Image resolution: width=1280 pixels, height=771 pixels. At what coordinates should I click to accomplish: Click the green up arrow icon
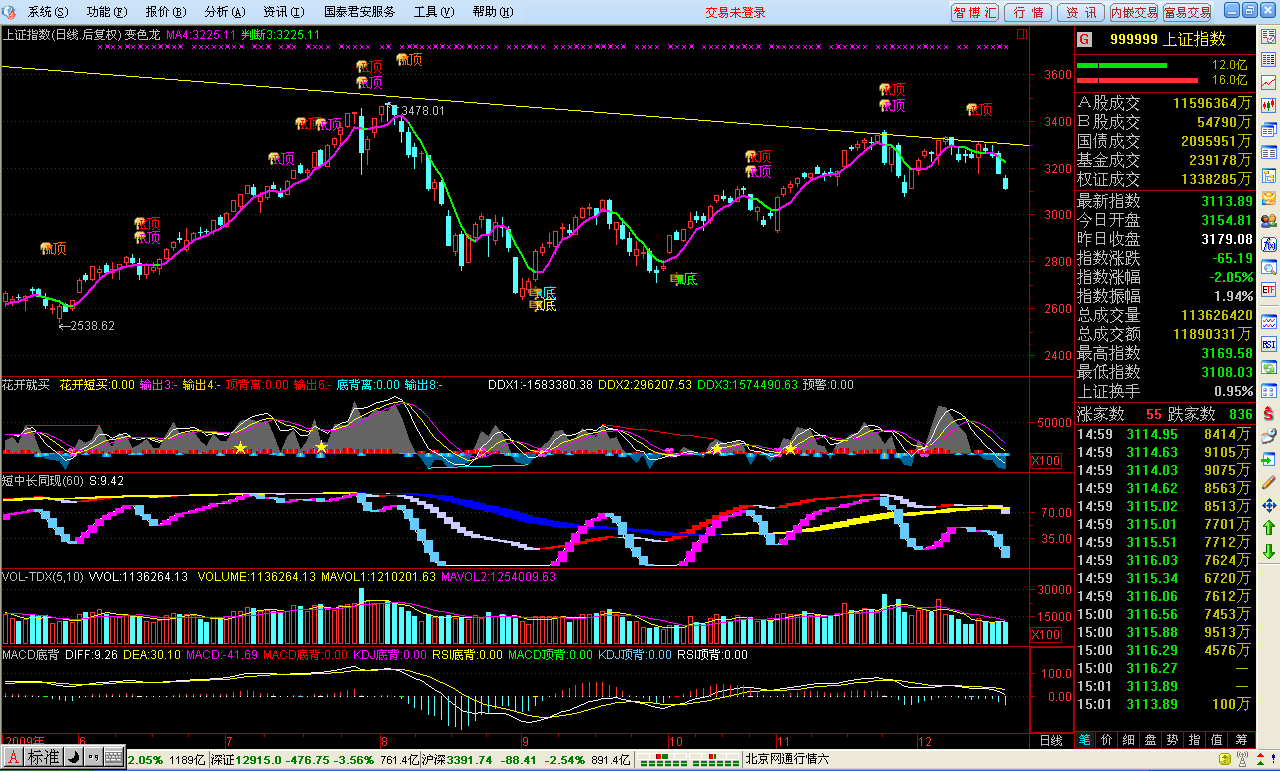1268,528
